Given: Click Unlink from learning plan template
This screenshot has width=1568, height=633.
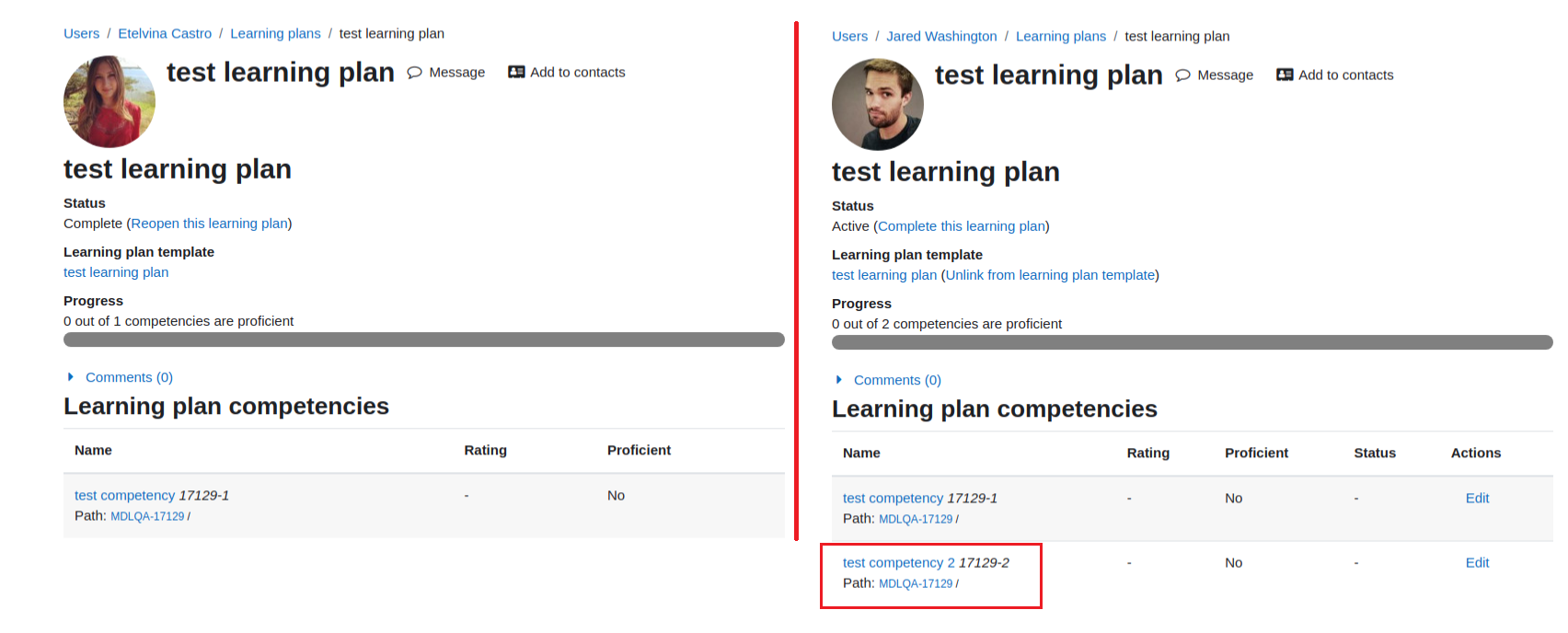Looking at the screenshot, I should (x=1050, y=275).
